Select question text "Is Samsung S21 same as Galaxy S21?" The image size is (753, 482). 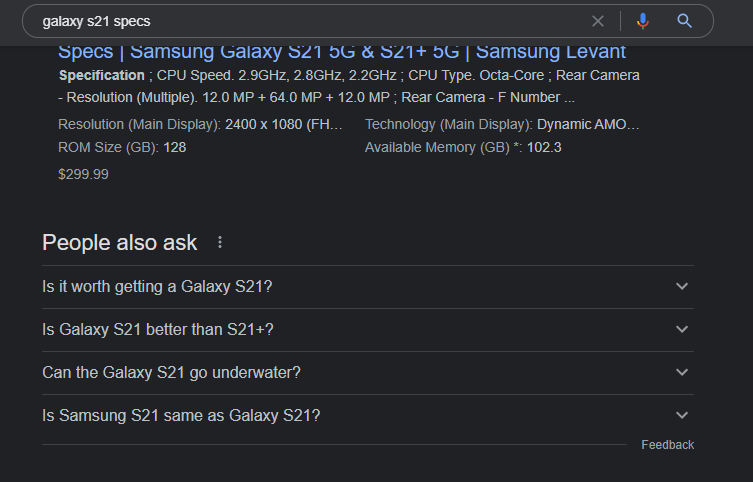(x=181, y=416)
